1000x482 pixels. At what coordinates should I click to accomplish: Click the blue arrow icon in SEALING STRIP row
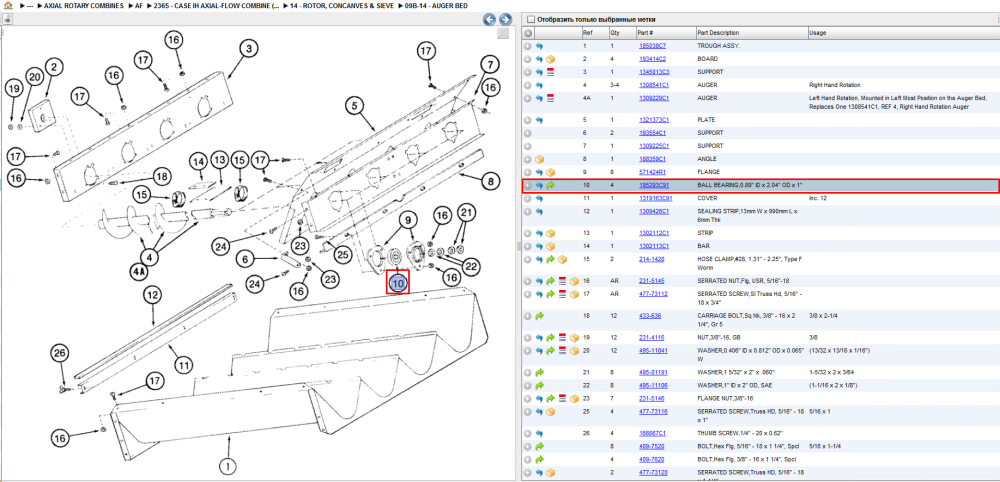(x=539, y=212)
